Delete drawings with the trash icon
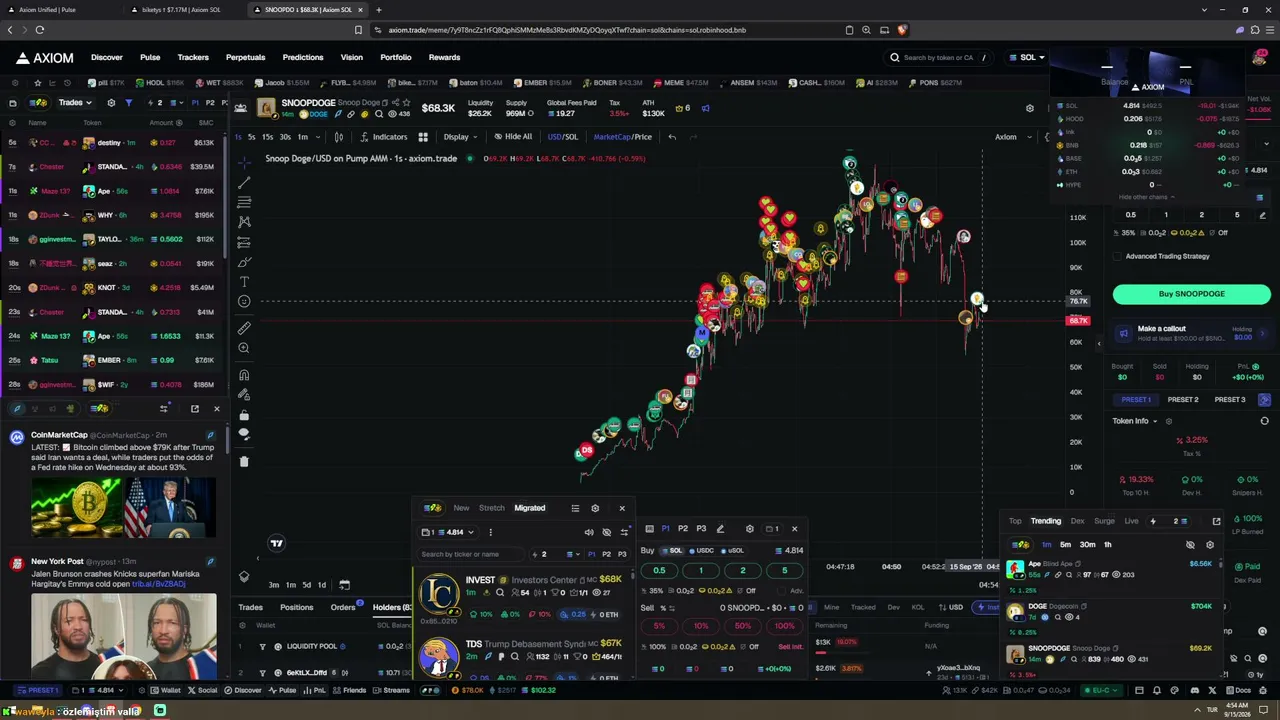 pyautogui.click(x=244, y=461)
